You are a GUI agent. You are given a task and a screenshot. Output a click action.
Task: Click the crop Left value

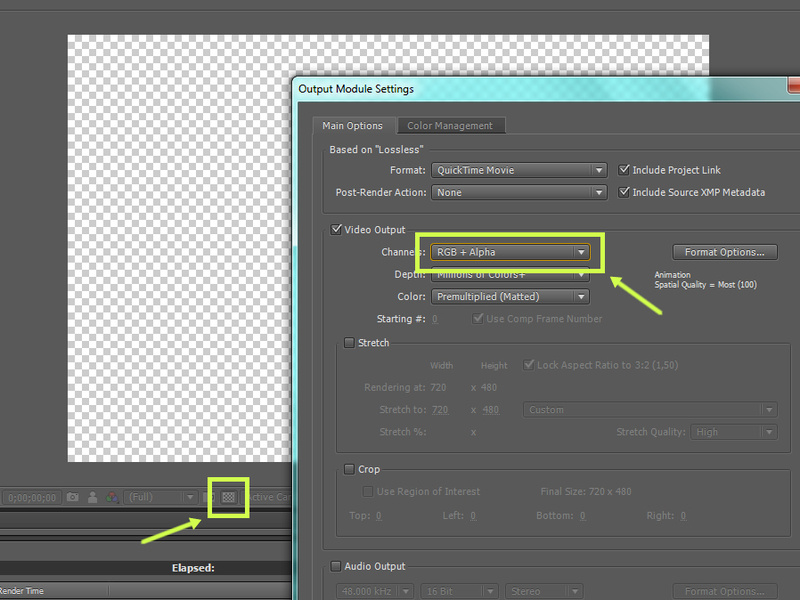click(473, 516)
